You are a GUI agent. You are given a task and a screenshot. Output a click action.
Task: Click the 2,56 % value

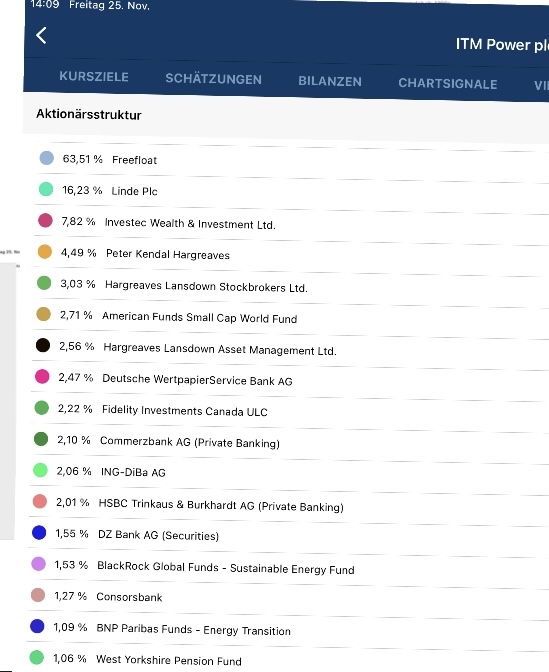point(77,346)
